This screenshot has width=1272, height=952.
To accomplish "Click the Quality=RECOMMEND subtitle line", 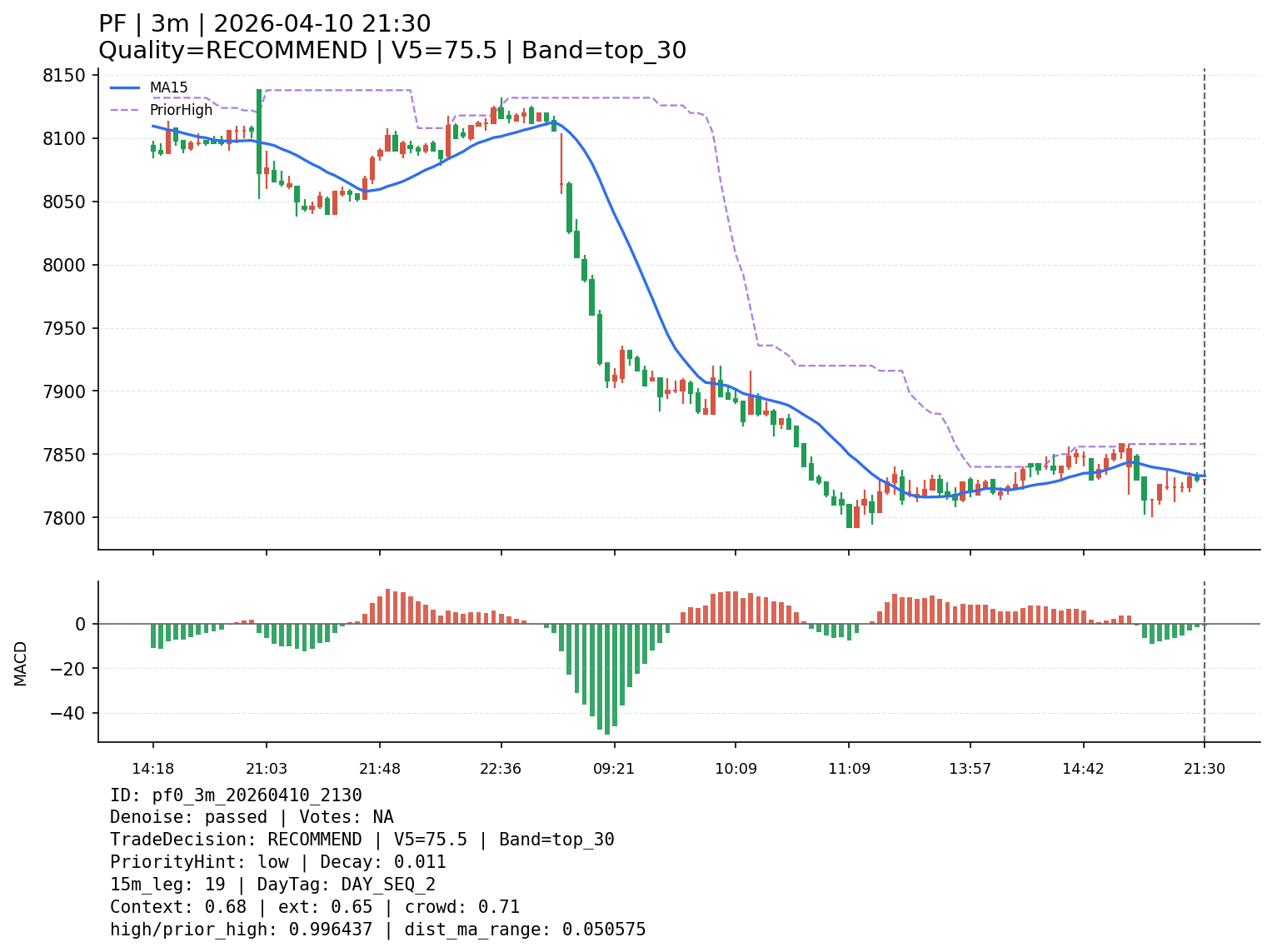I will coord(392,51).
